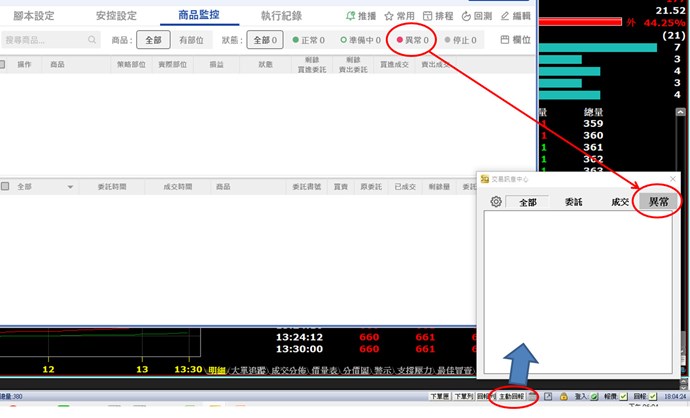Expand the 全部 dropdown in order list
This screenshot has height=418, width=690.
coord(70,187)
